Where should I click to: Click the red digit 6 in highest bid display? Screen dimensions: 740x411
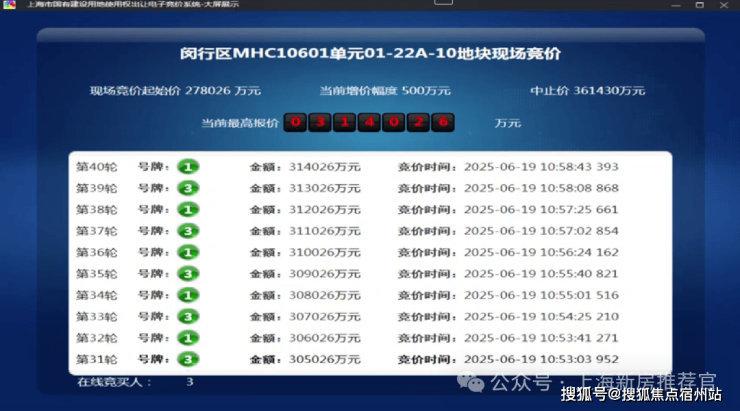point(443,123)
